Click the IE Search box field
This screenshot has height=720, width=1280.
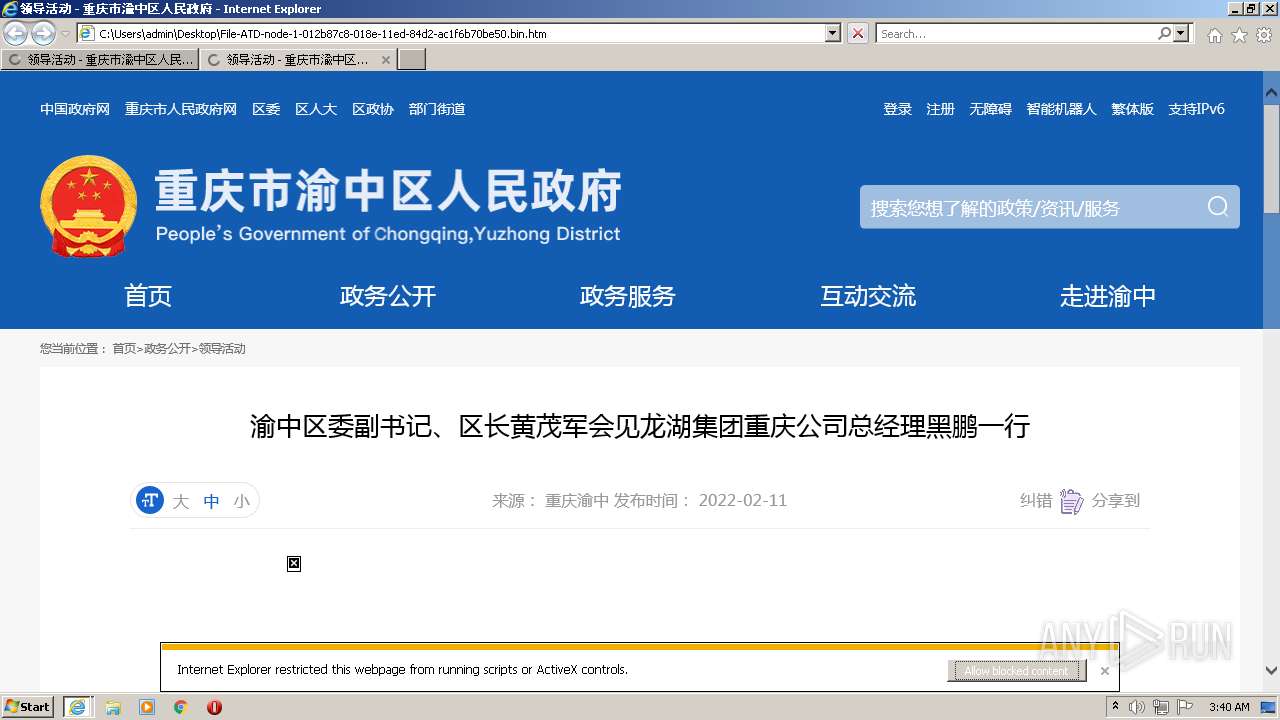tap(1016, 33)
